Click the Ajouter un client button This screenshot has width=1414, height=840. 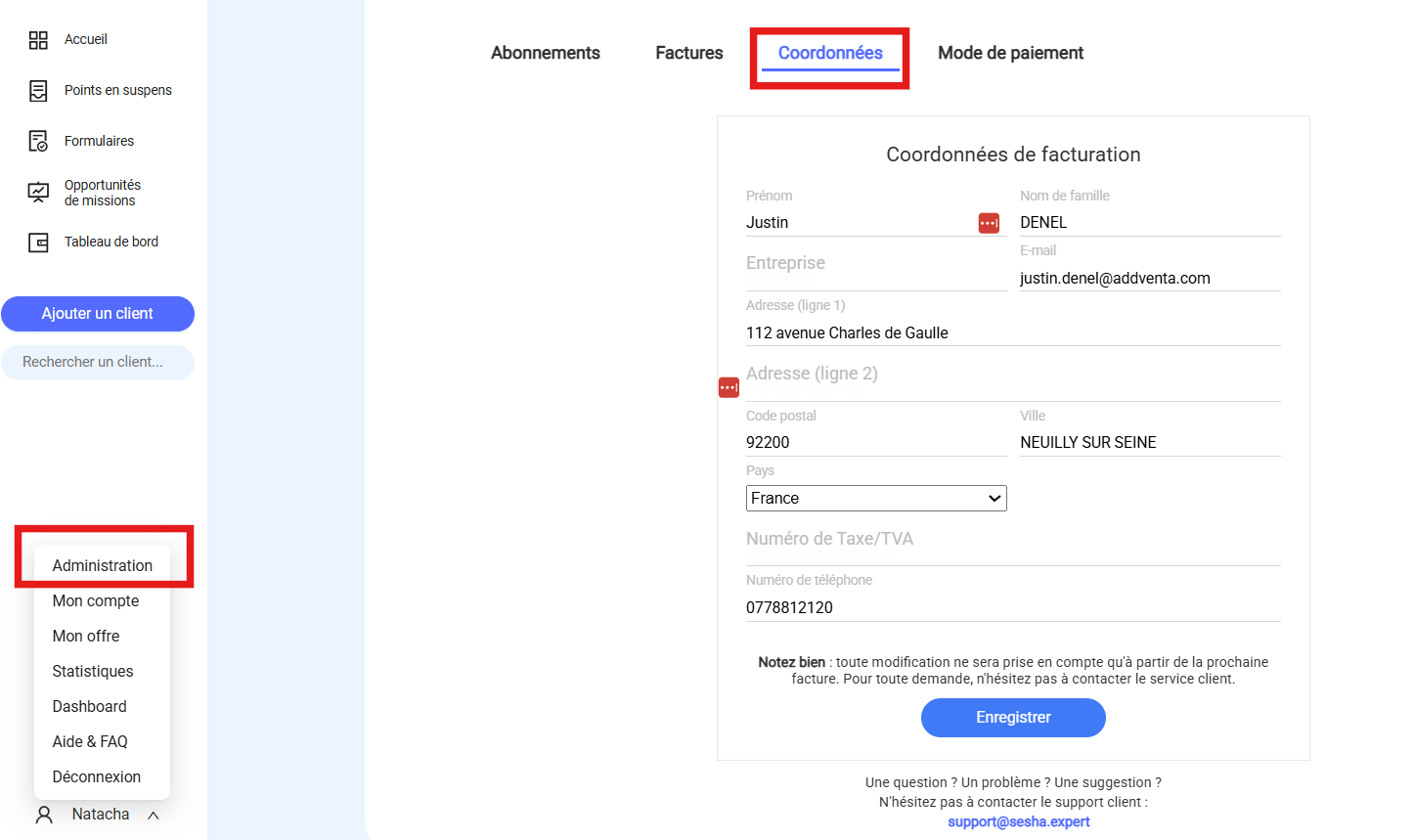click(x=98, y=314)
